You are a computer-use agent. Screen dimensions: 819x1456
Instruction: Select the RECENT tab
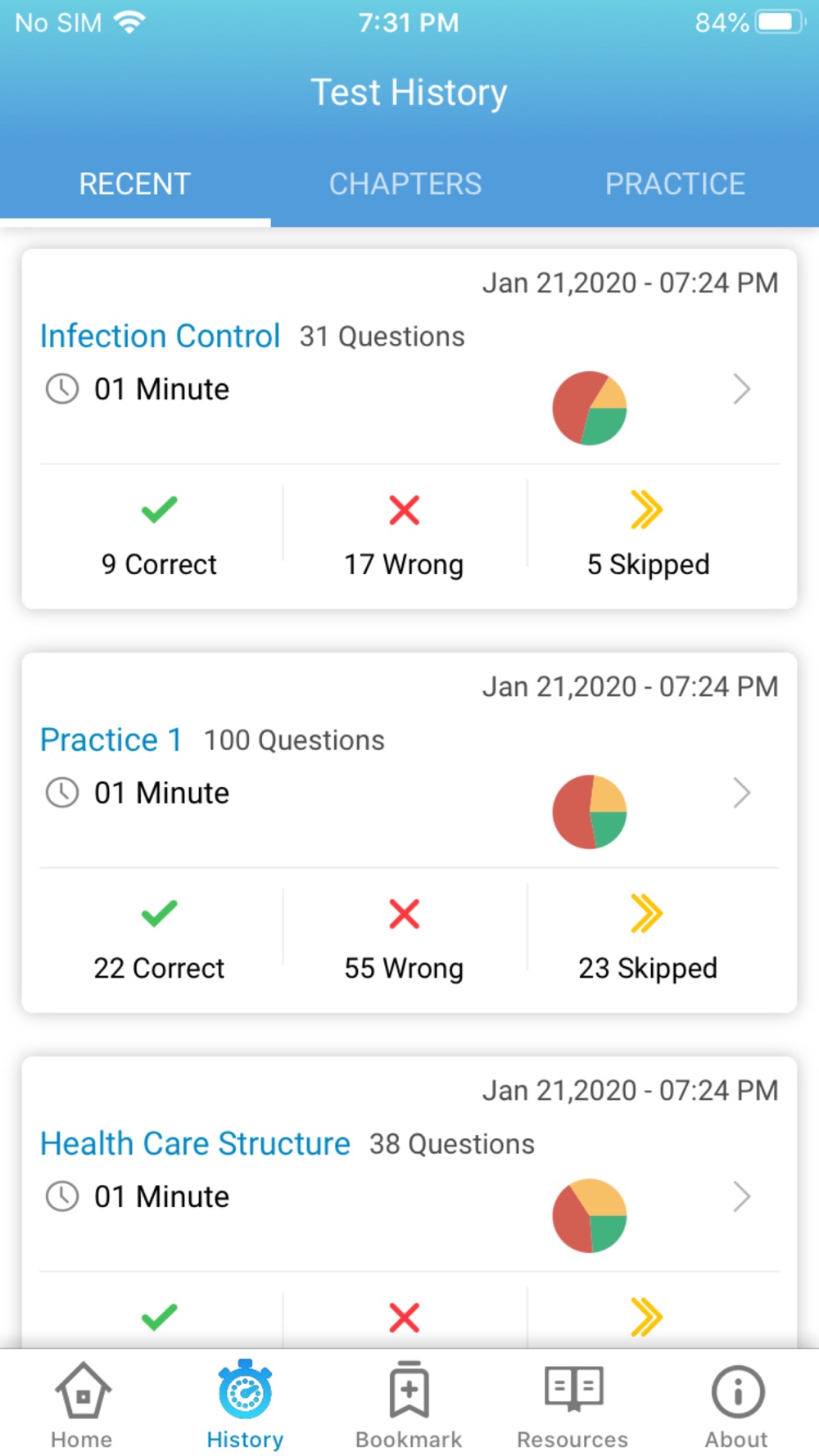click(135, 183)
